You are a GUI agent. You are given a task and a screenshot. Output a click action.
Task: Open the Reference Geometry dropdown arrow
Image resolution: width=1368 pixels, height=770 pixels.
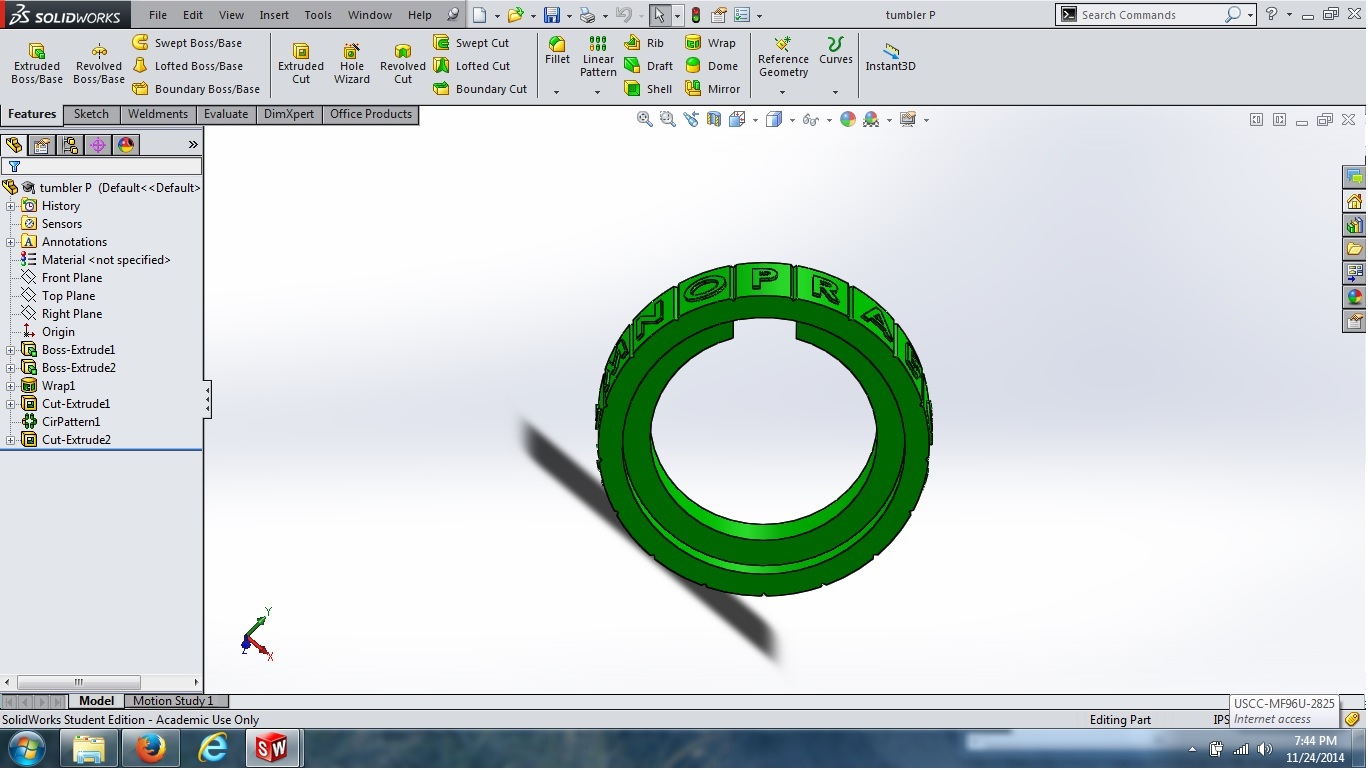click(783, 92)
